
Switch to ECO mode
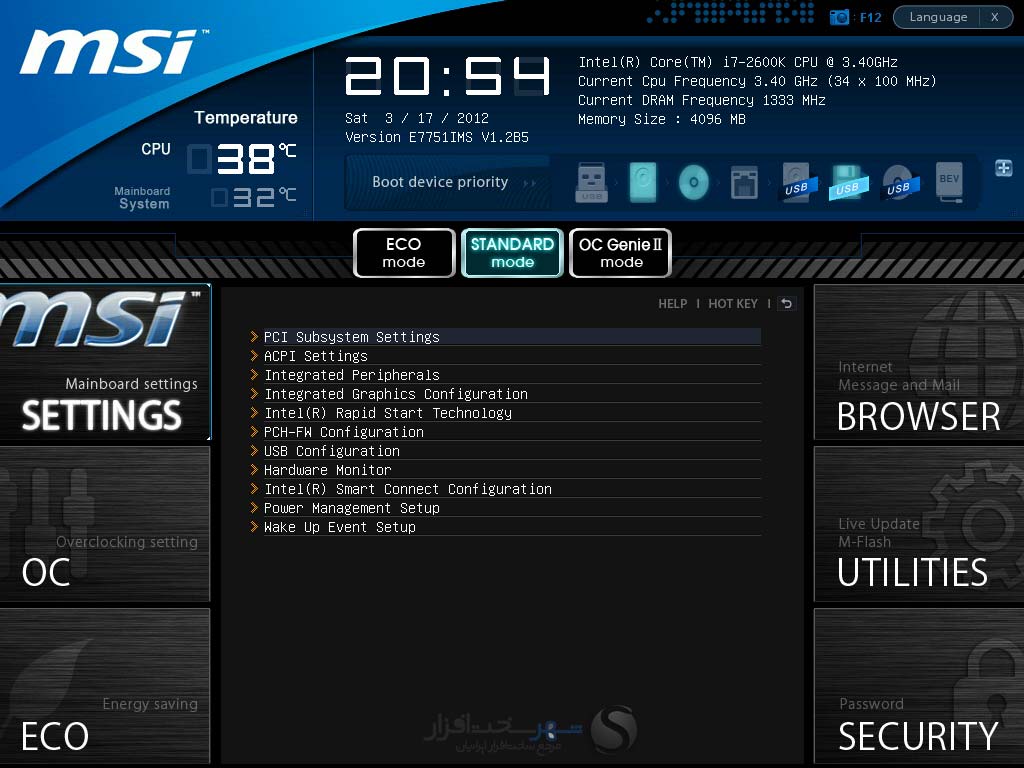click(404, 253)
